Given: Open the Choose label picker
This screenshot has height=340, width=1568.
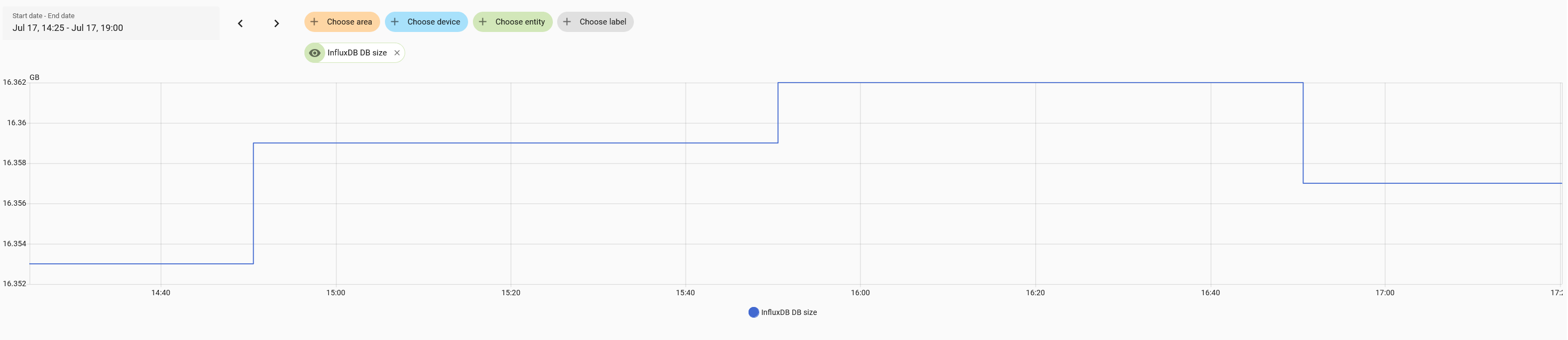Looking at the screenshot, I should tap(602, 22).
